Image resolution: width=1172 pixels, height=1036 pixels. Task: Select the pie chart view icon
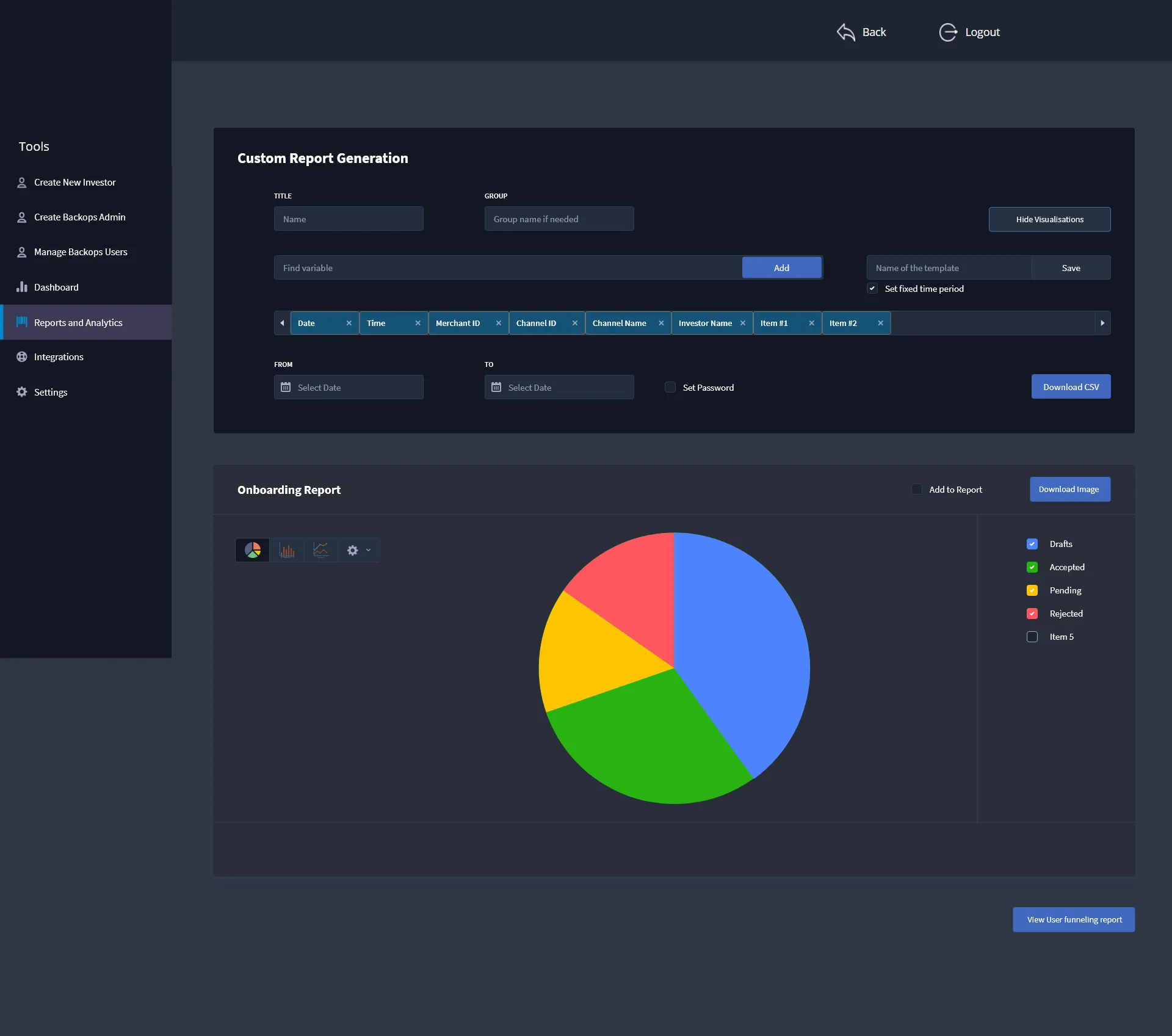252,550
